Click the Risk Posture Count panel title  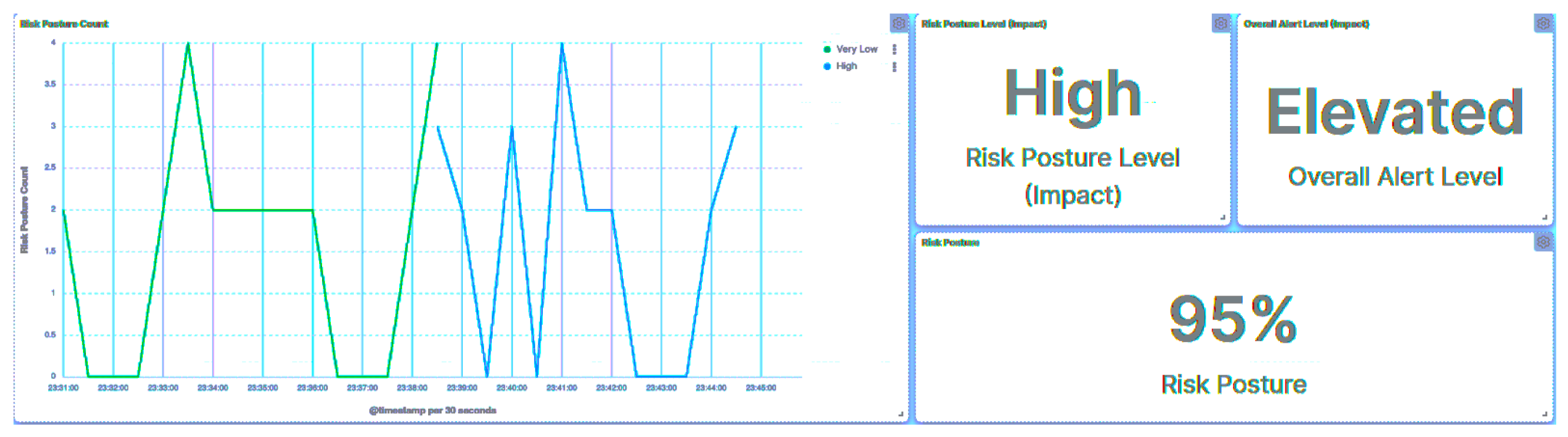click(64, 24)
